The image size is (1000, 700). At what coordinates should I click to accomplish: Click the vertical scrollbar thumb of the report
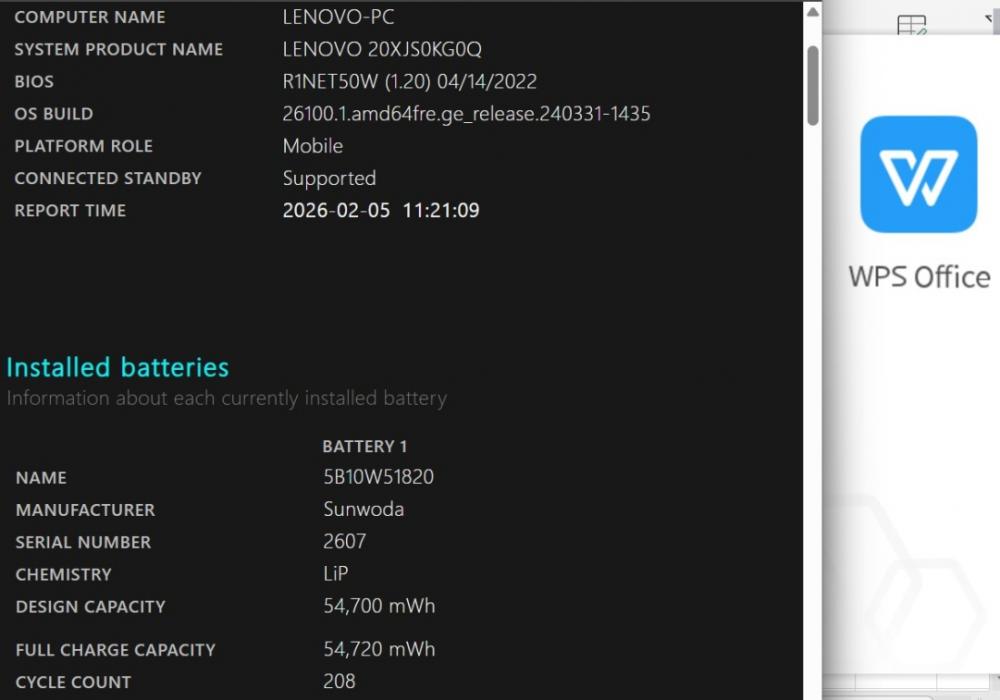812,85
